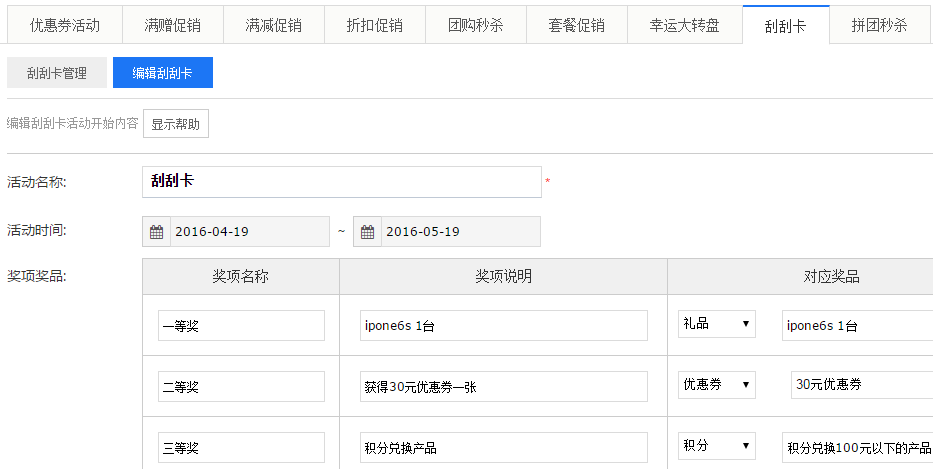Open the 团购秒杀 tab
This screenshot has height=469, width=933.
[476, 25]
